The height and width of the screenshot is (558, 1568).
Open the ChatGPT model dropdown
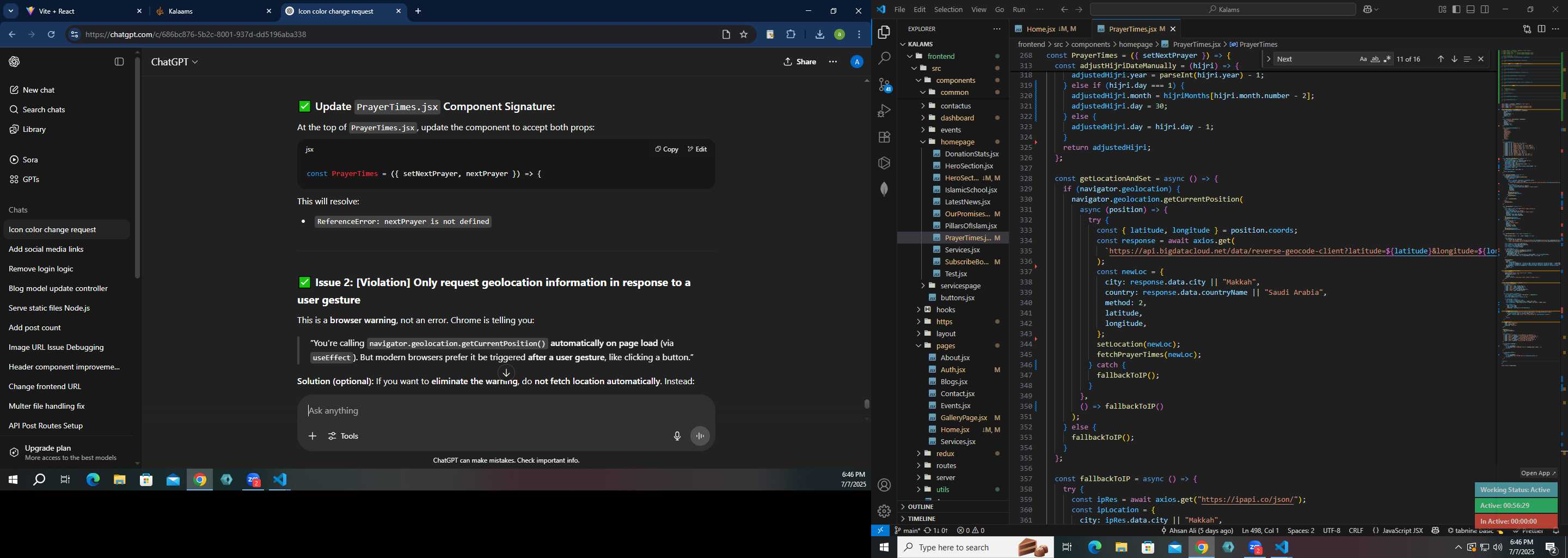[x=175, y=62]
